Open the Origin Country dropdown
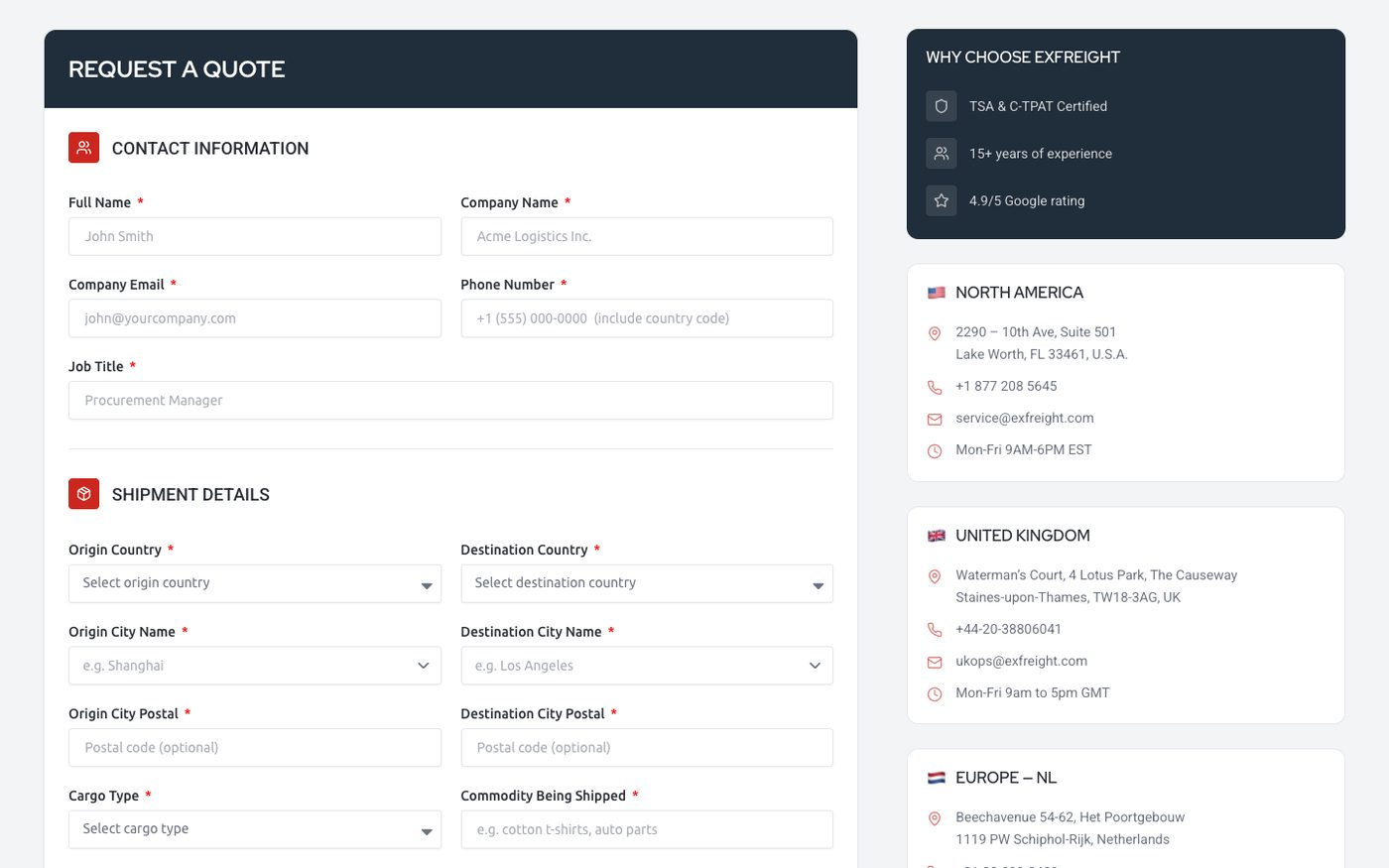The height and width of the screenshot is (868, 1389). [255, 583]
